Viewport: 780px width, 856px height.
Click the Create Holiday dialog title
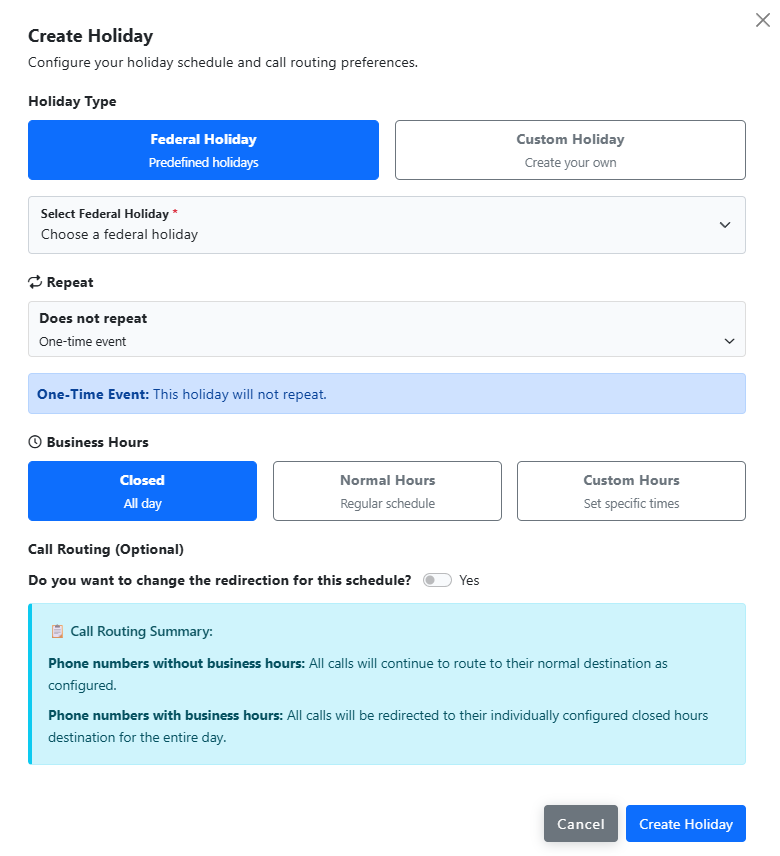point(90,36)
